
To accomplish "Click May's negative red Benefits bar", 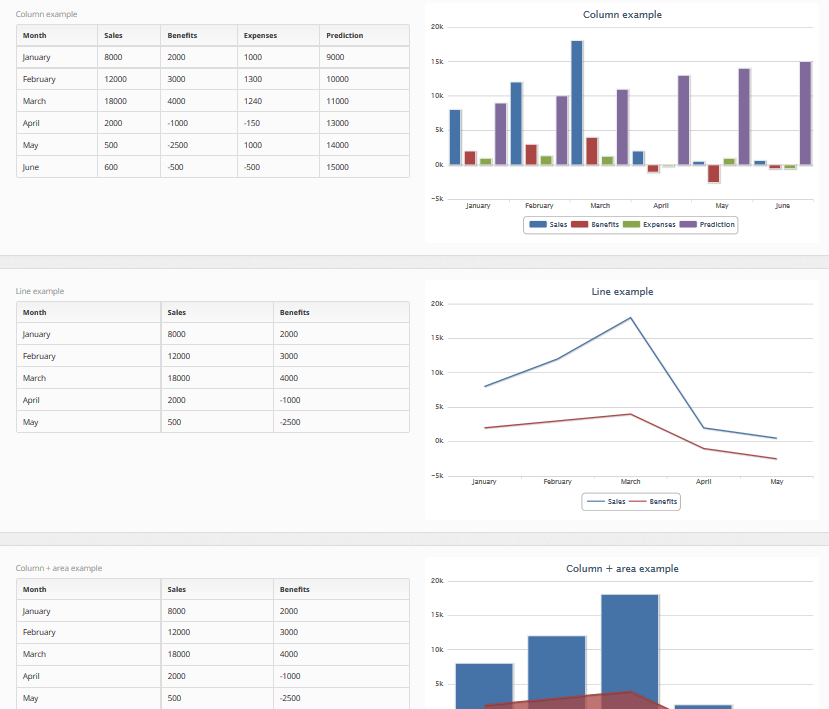I will 713,173.
